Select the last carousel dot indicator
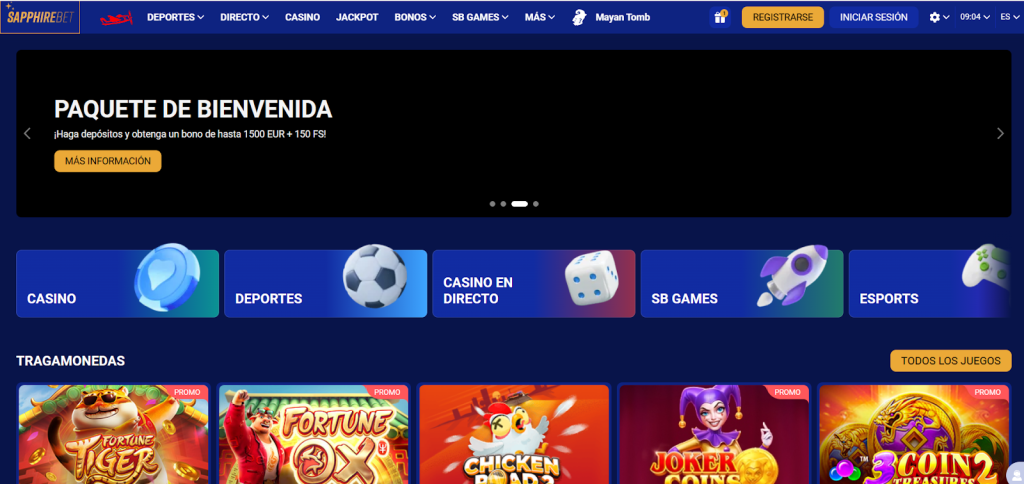Image resolution: width=1024 pixels, height=484 pixels. coord(536,204)
